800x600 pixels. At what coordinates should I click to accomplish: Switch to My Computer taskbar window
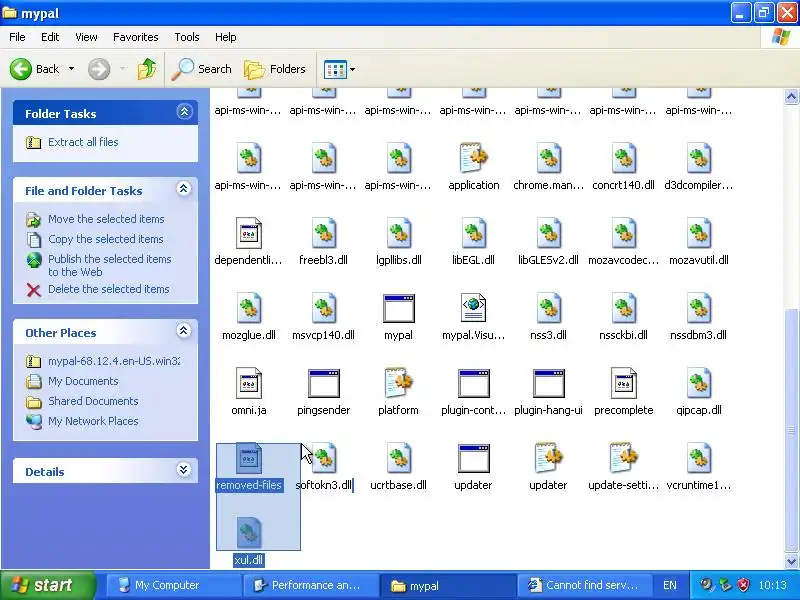click(x=172, y=585)
